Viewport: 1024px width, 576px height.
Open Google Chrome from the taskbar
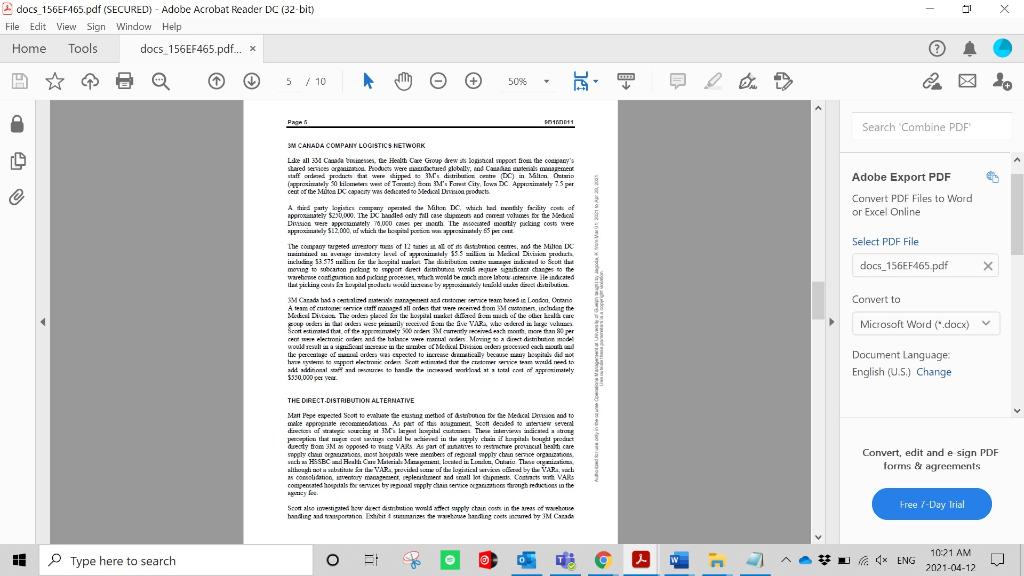[x=603, y=560]
